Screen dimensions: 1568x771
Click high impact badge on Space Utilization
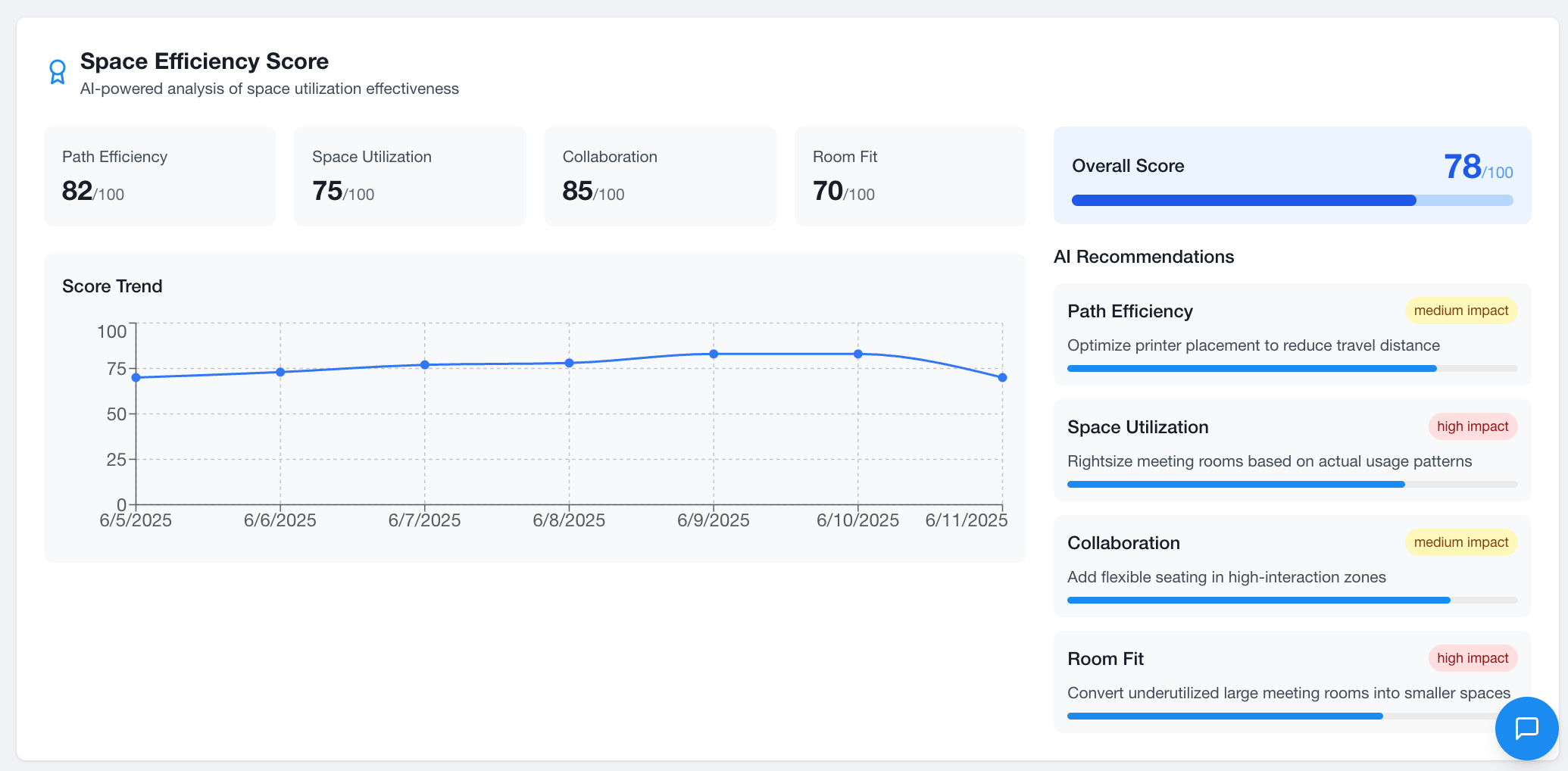(1473, 426)
